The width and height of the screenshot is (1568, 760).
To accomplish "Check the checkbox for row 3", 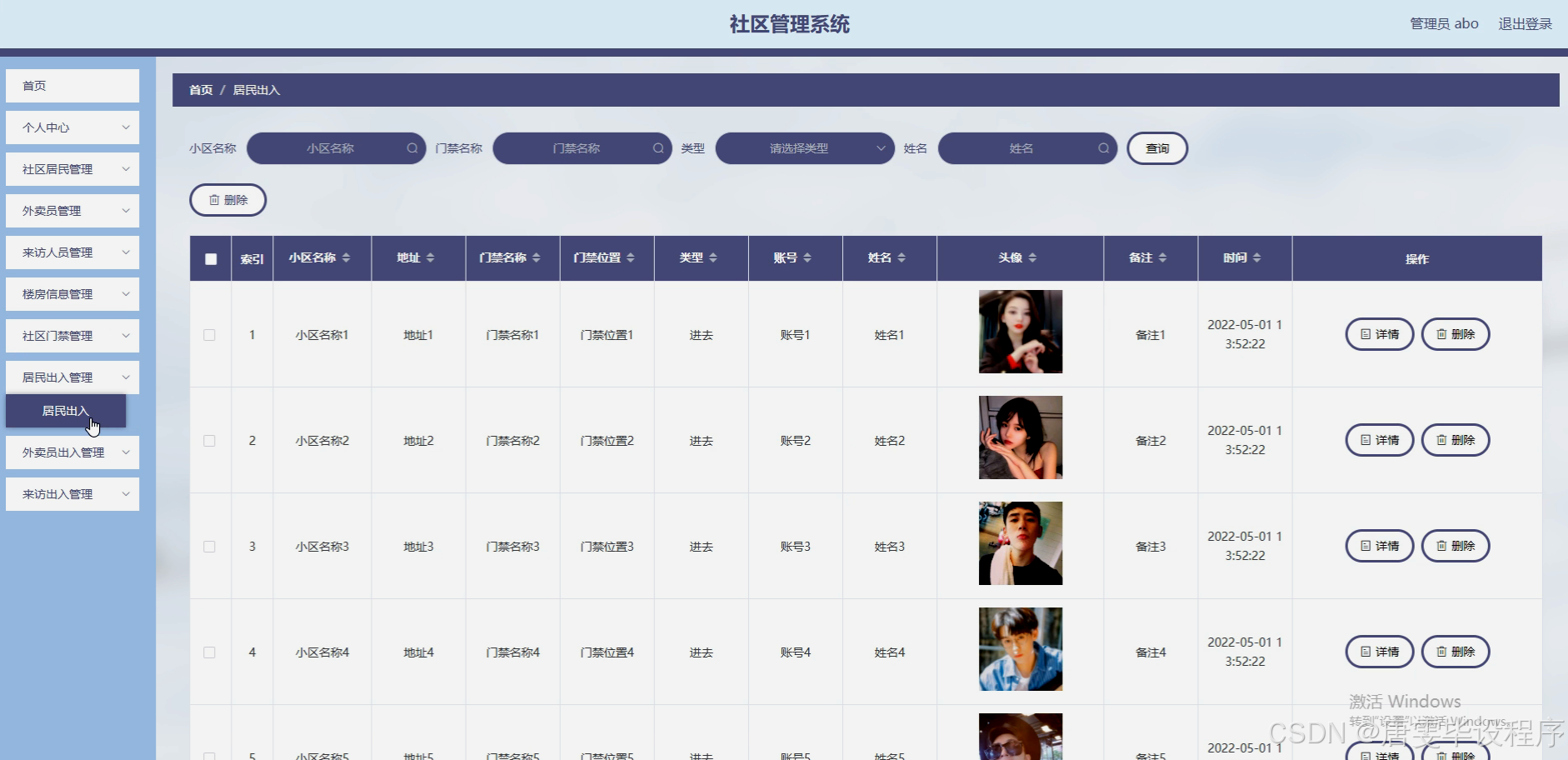I will tap(209, 547).
